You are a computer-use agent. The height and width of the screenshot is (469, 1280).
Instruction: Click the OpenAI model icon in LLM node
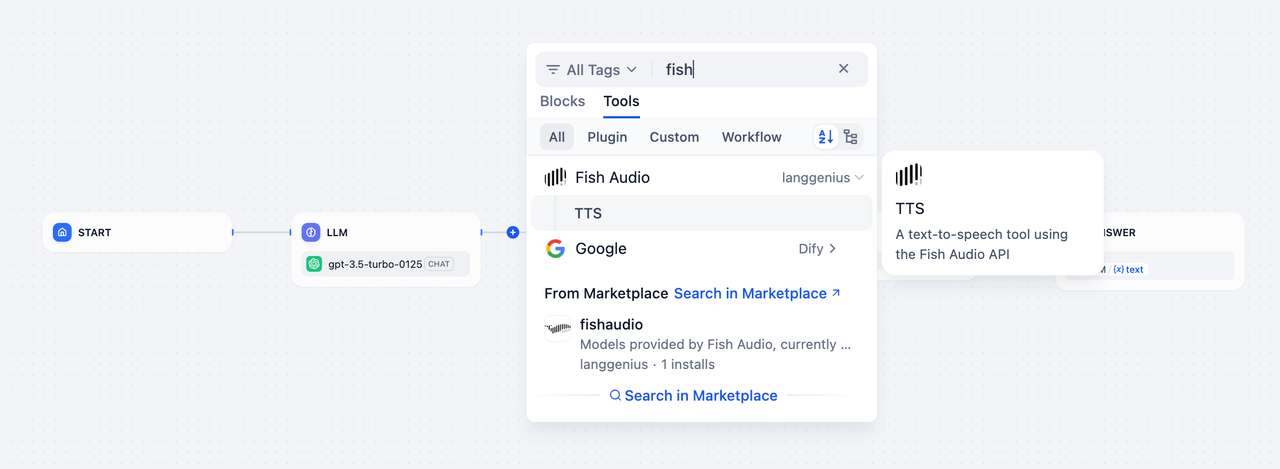[x=314, y=264]
